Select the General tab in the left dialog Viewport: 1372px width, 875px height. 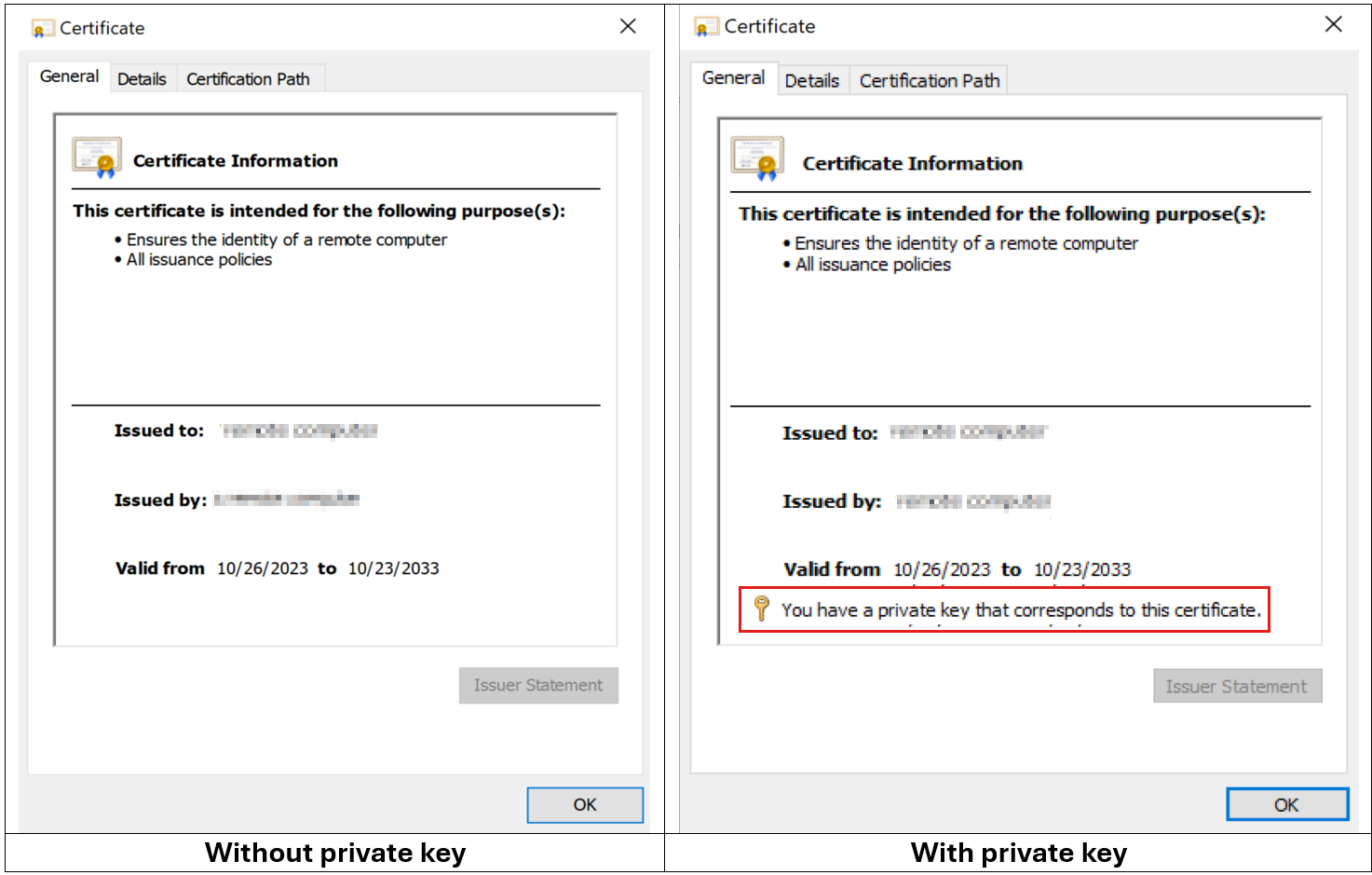[68, 76]
